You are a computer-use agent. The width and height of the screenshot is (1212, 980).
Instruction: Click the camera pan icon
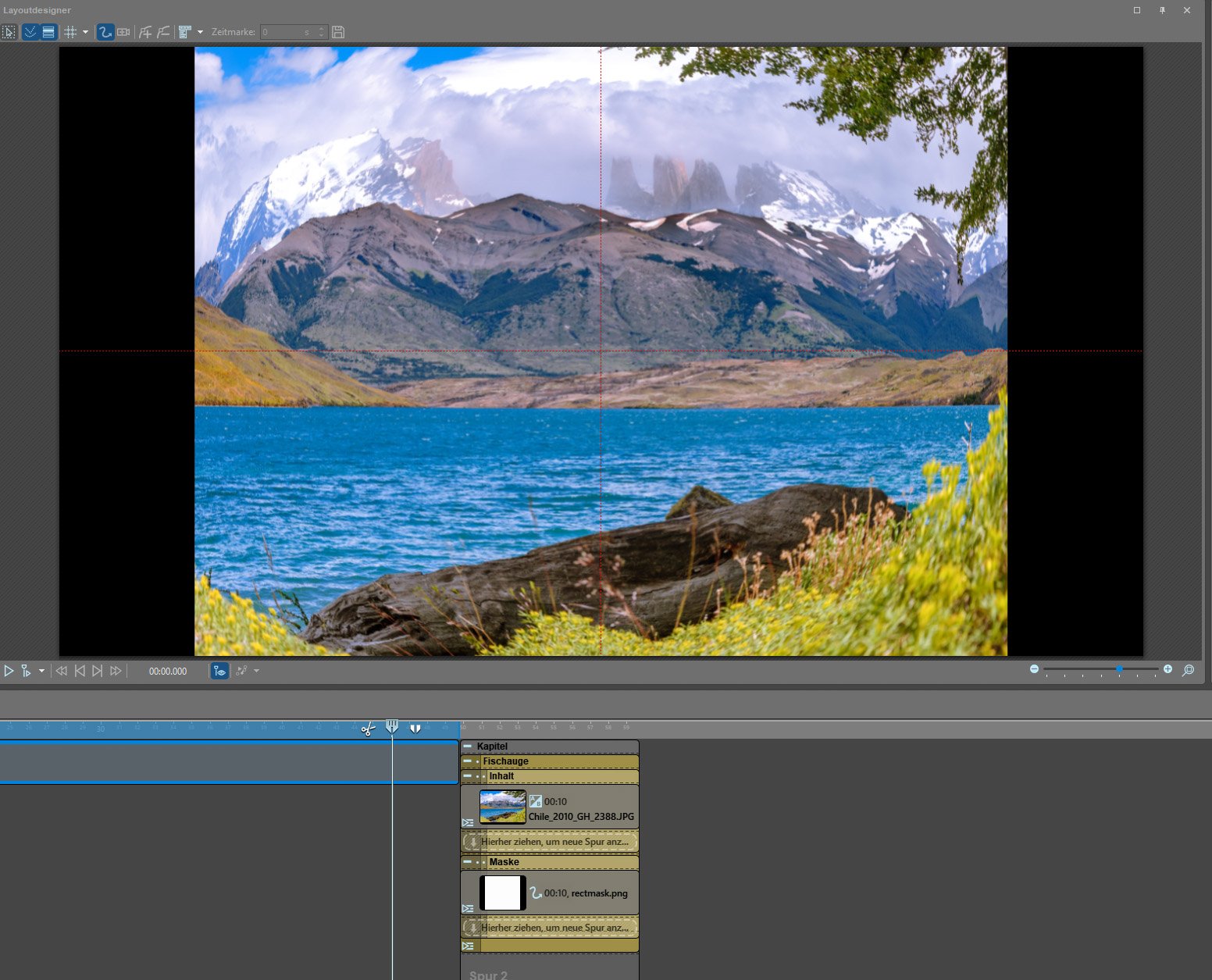click(x=123, y=32)
